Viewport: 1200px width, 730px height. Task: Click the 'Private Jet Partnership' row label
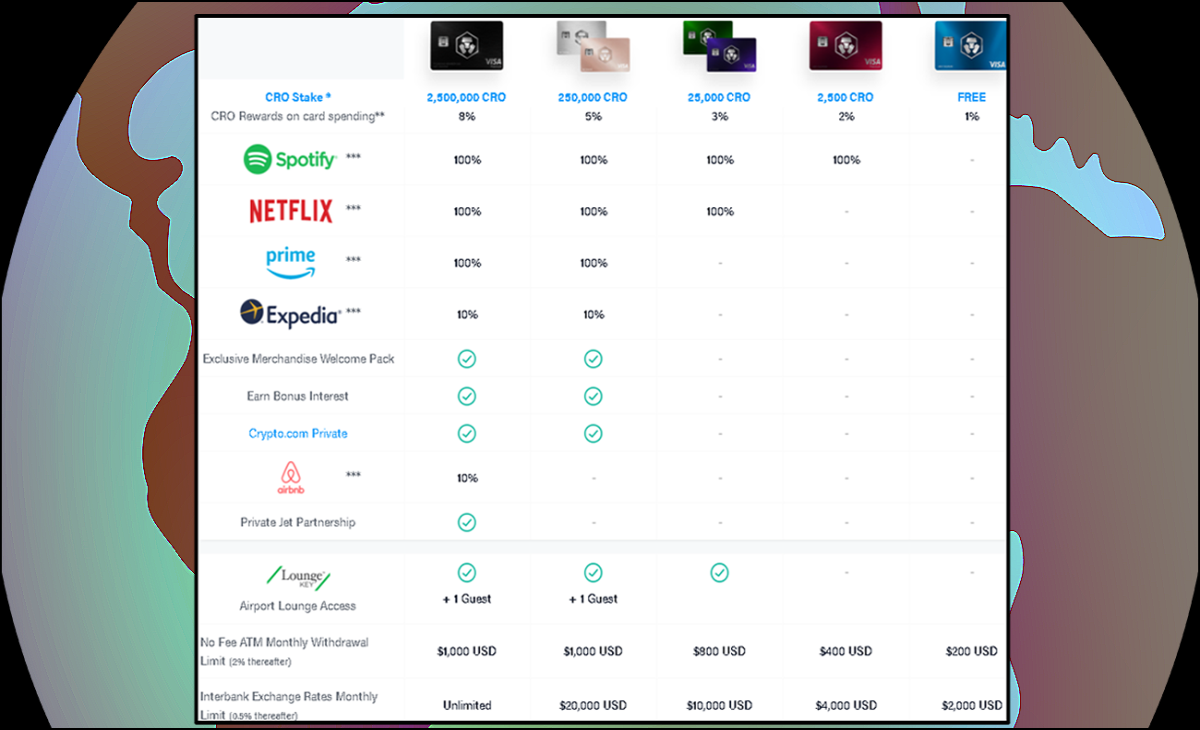[298, 522]
